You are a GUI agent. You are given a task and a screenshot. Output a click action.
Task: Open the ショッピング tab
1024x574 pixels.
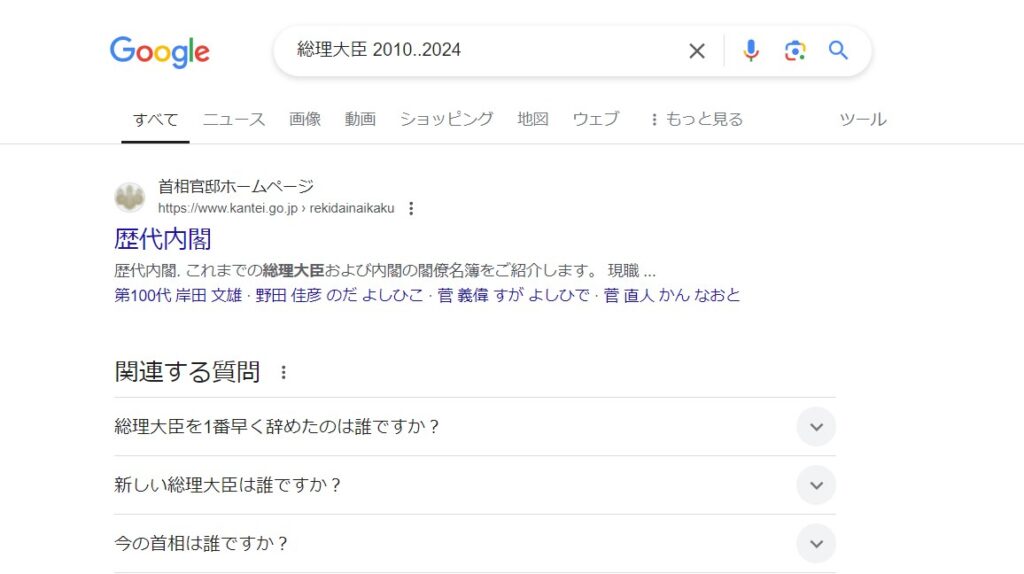point(446,119)
